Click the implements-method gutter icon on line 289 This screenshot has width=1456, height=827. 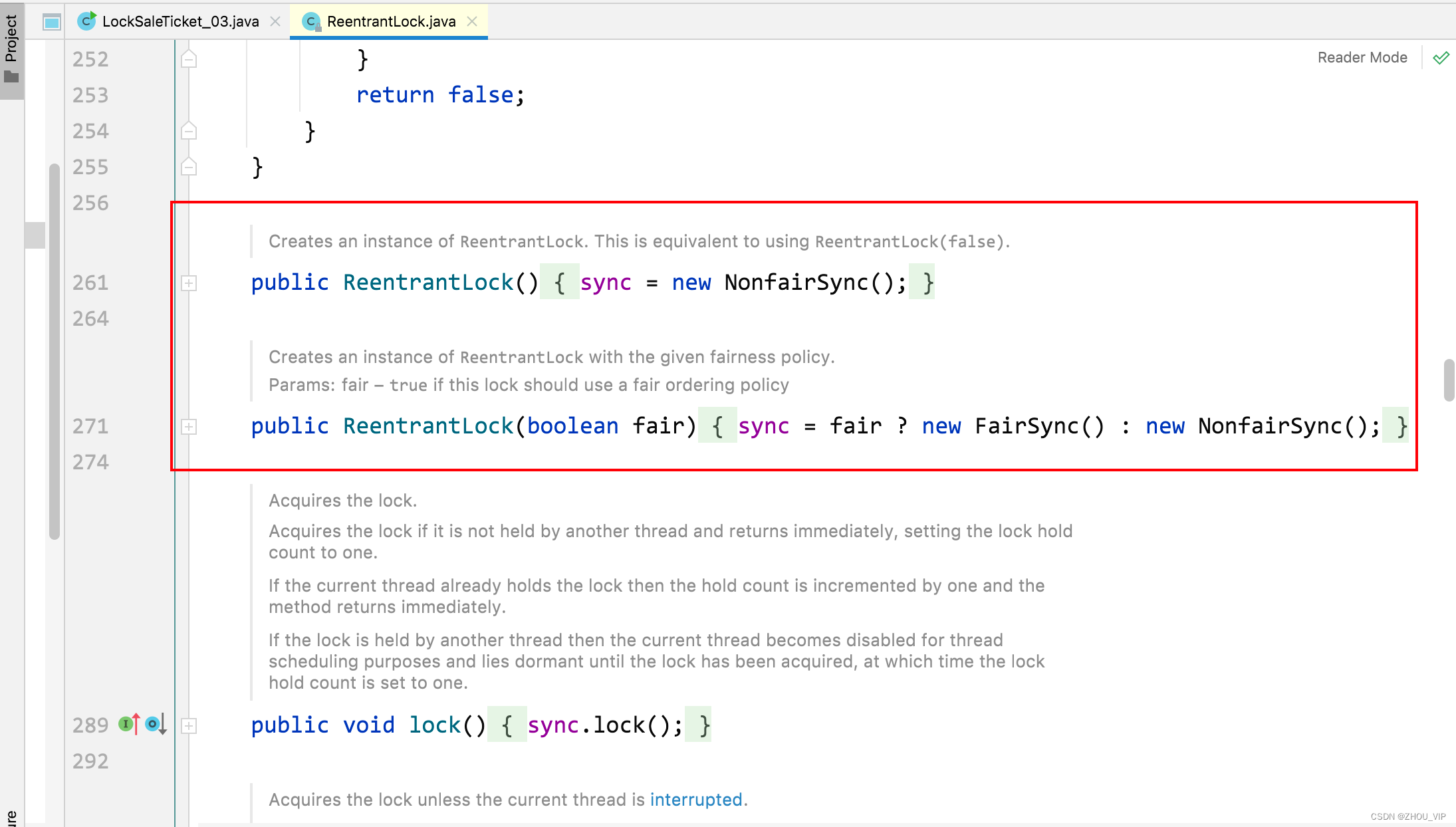(x=129, y=724)
